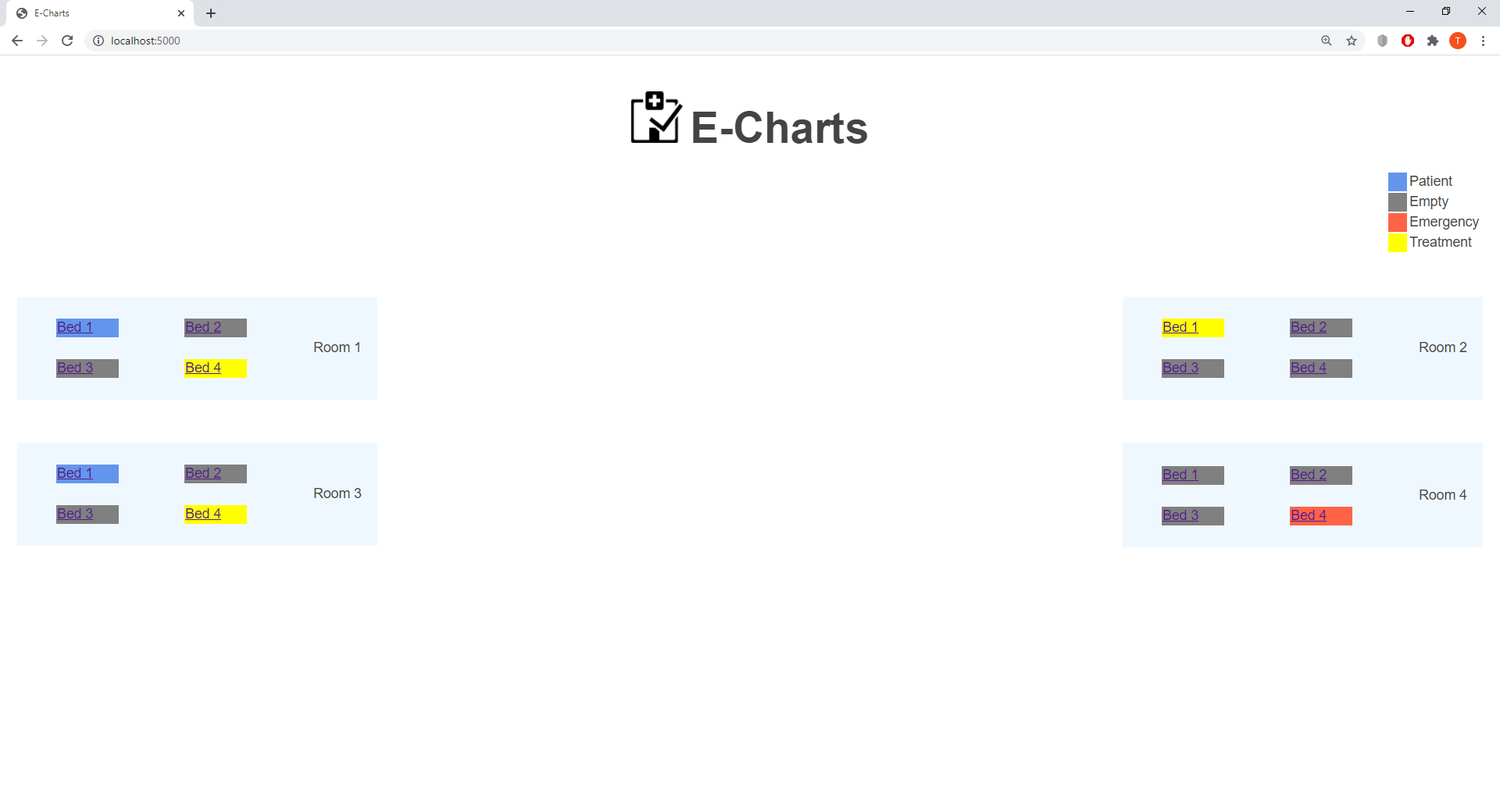1500x812 pixels.
Task: Click the red Opera extension icon
Action: [x=1408, y=41]
